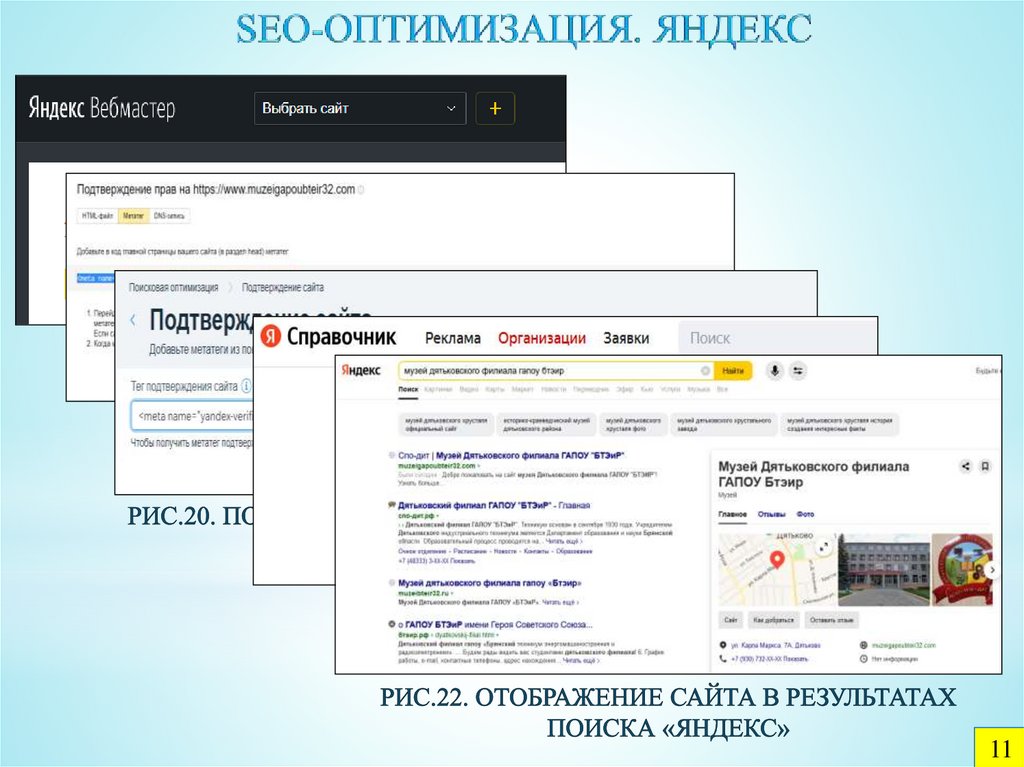Click the clock icon beside Нет информации
This screenshot has width=1024, height=767.
863,659
